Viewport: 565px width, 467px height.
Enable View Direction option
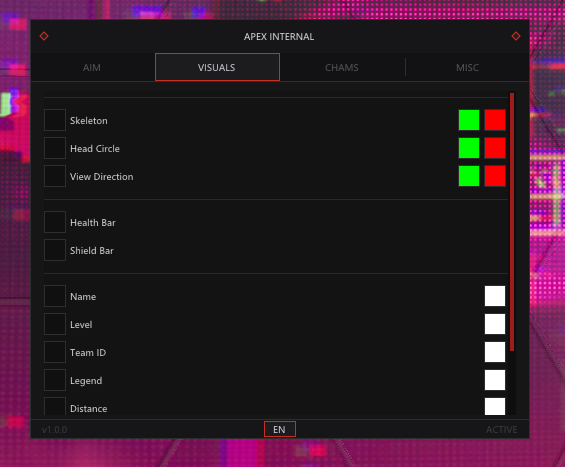tap(55, 176)
